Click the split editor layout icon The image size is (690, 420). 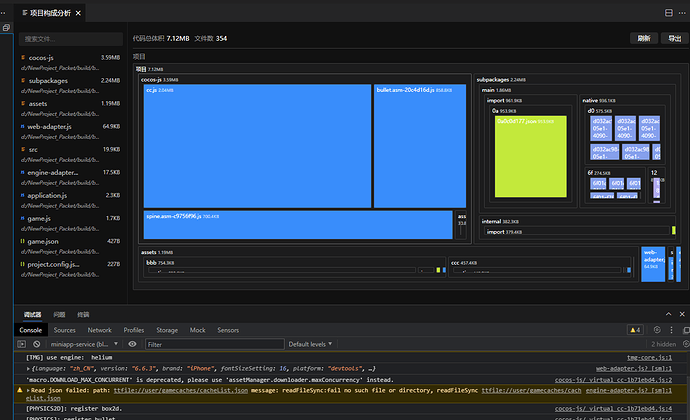tap(667, 12)
